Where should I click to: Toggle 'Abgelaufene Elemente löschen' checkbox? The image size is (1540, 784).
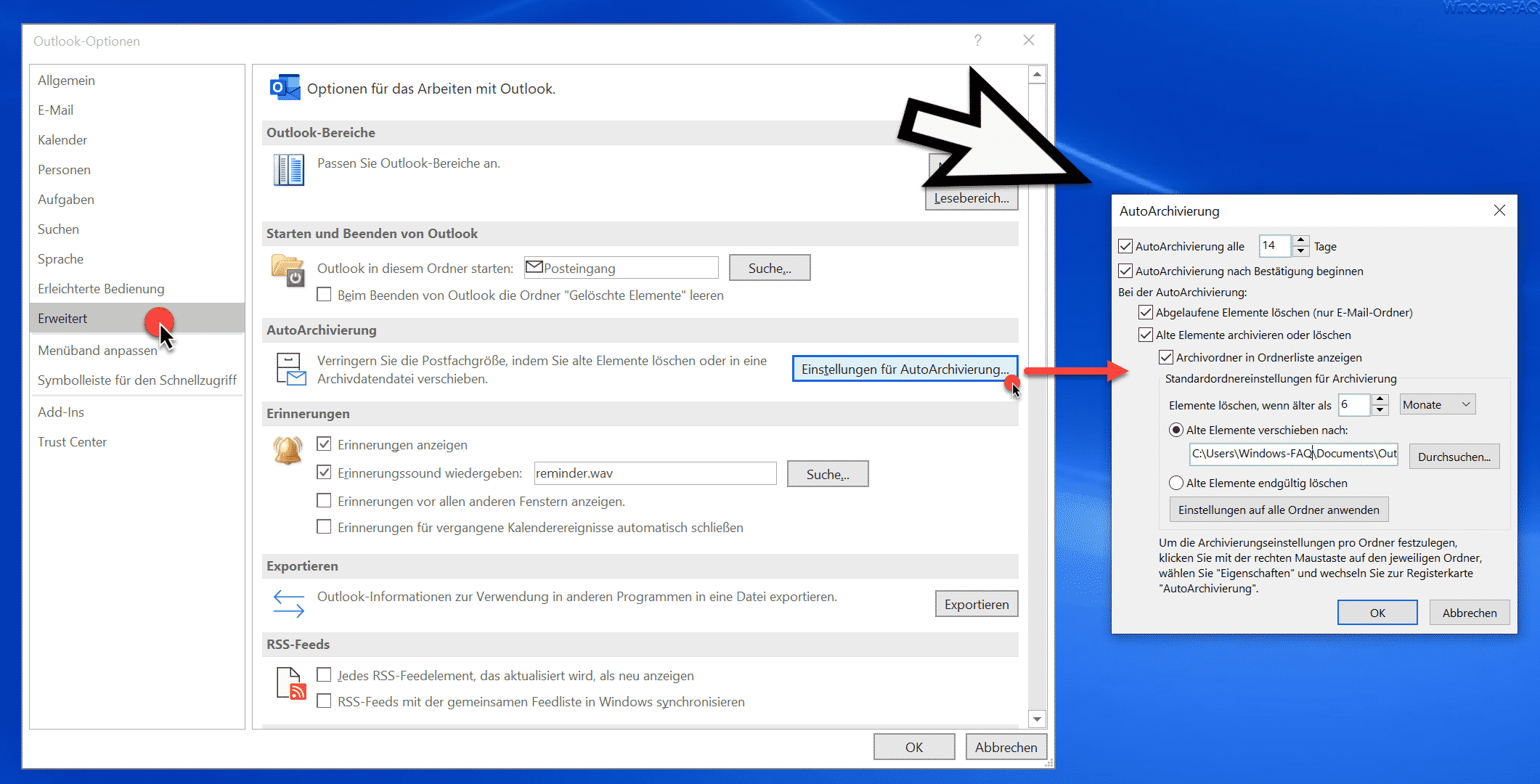(x=1146, y=312)
